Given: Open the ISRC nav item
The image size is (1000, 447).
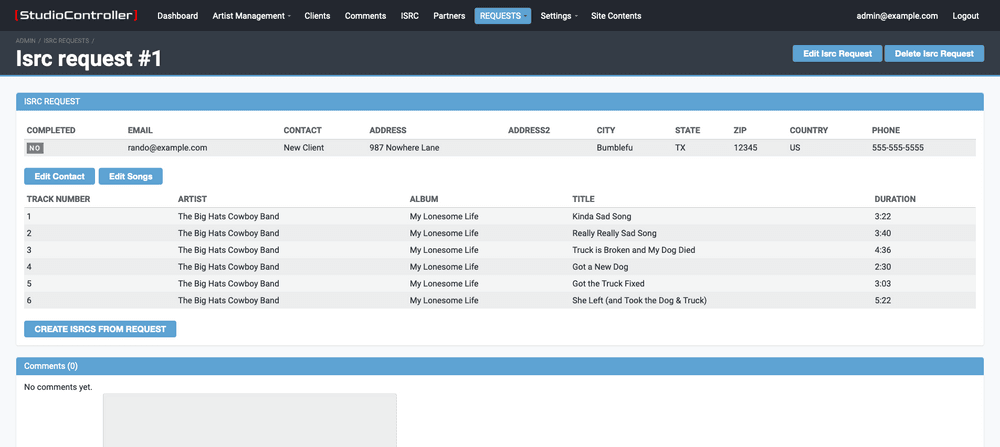Looking at the screenshot, I should pos(409,16).
